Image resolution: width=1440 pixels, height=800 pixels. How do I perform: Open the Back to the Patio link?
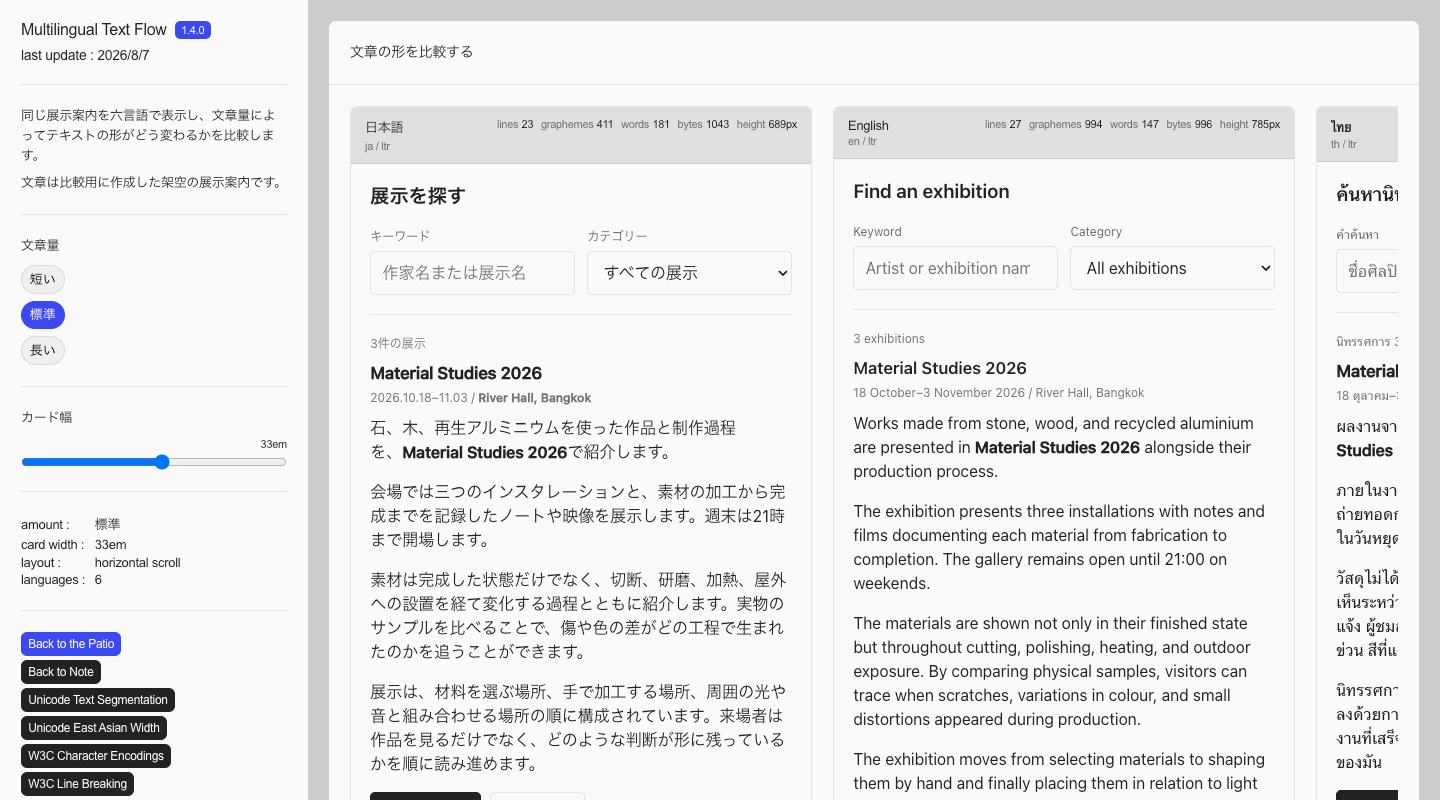point(71,644)
